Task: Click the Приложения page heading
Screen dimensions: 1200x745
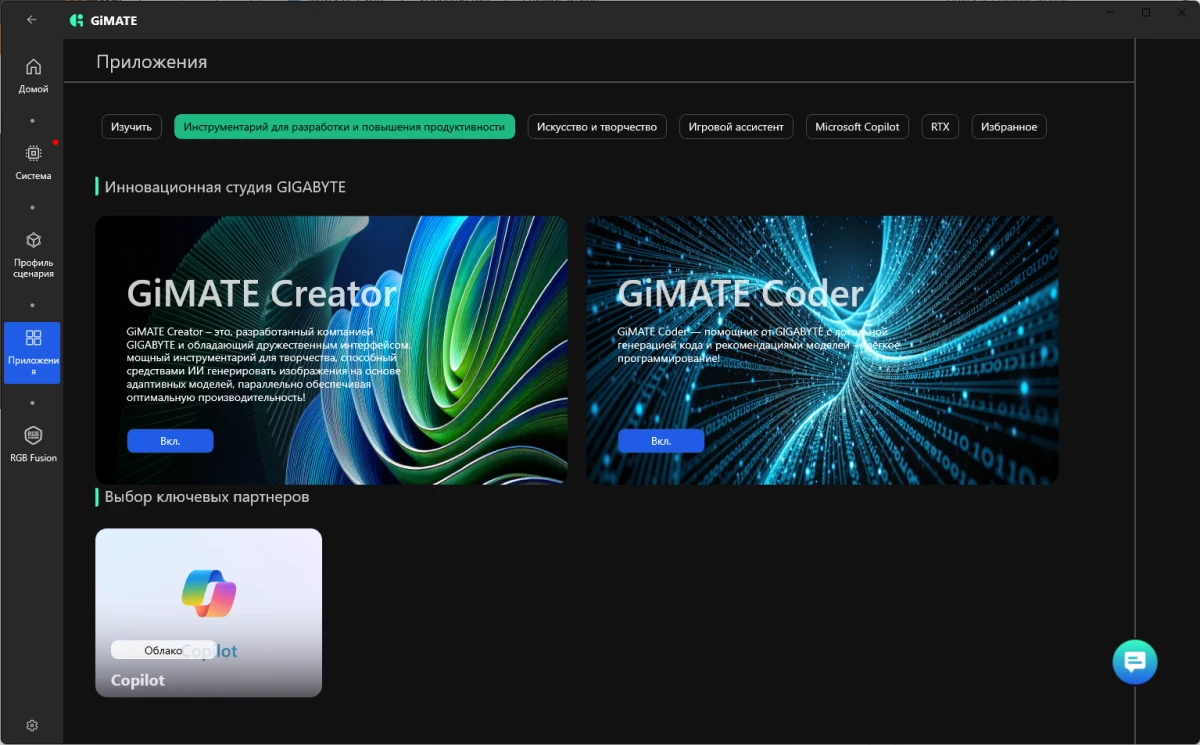Action: click(152, 62)
